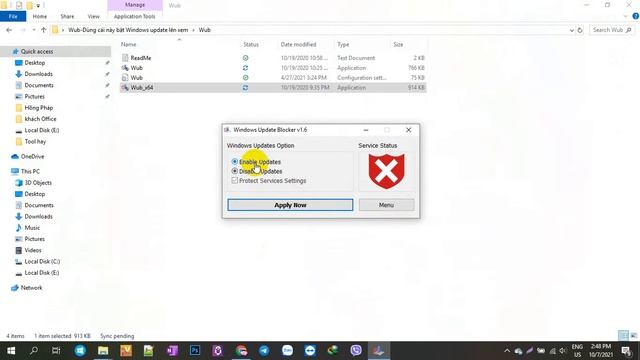Click the Wub breadcrumb in address bar

(204, 30)
